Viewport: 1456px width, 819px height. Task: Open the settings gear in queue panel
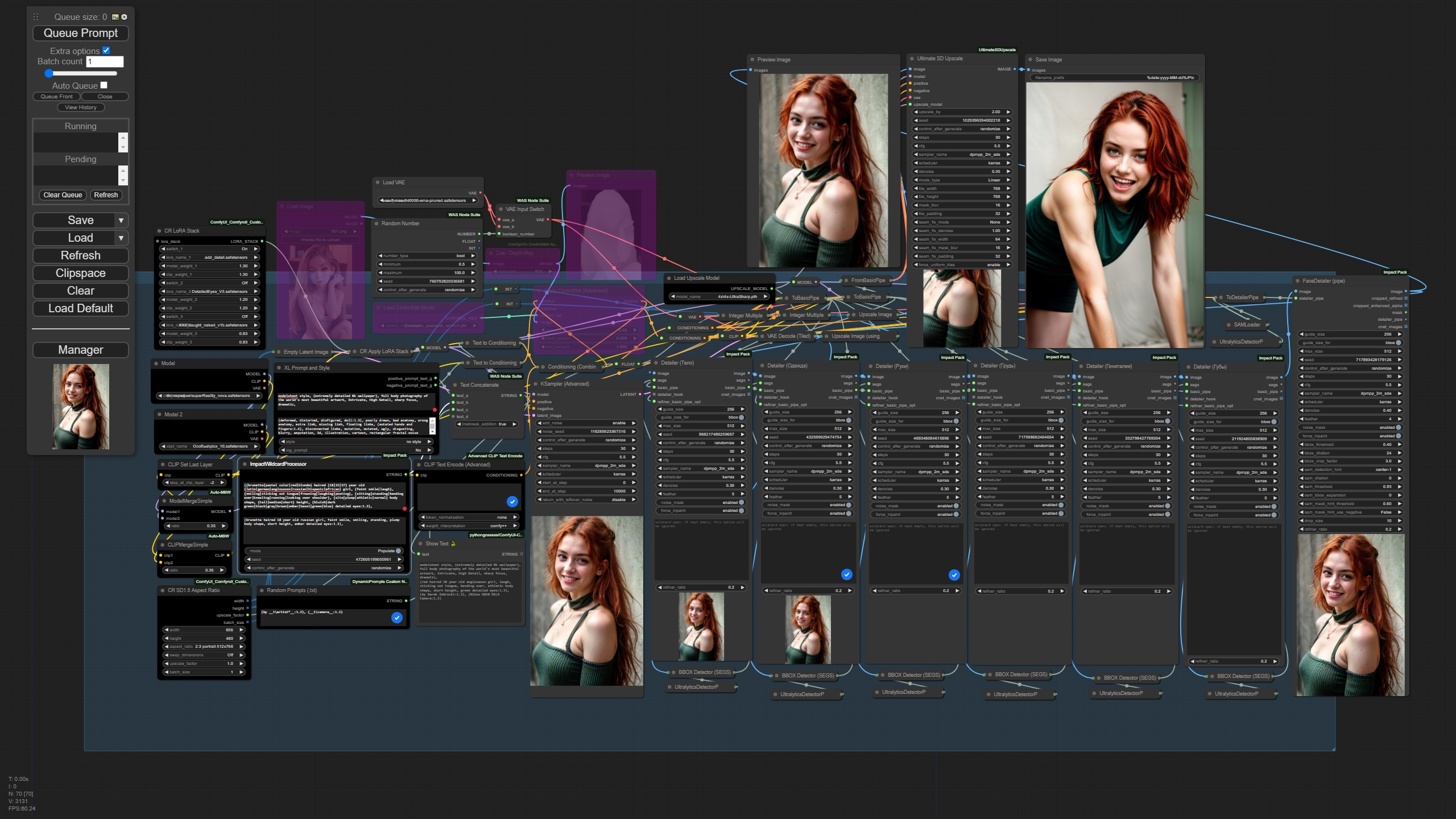[x=125, y=17]
